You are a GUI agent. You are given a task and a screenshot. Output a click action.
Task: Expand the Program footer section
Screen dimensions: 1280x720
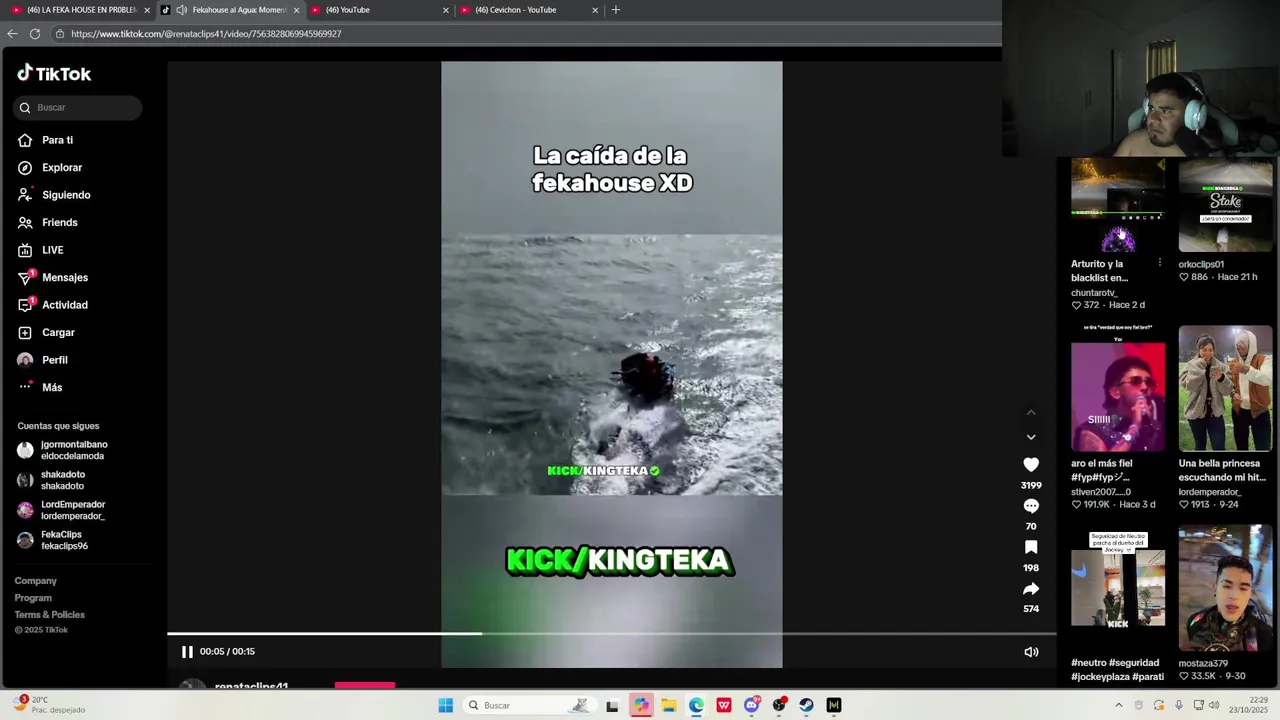33,598
